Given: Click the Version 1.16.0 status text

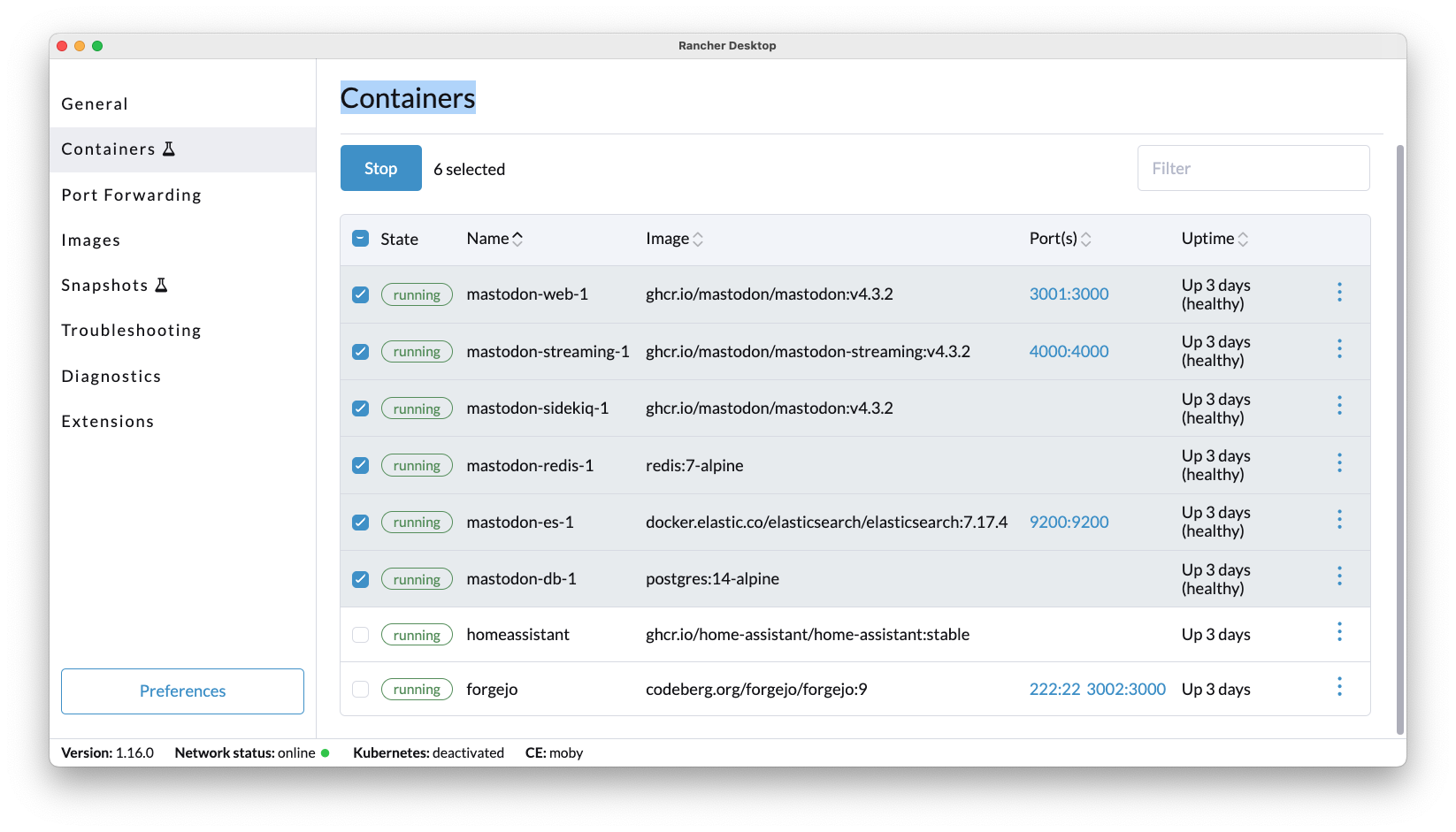Looking at the screenshot, I should coord(107,753).
